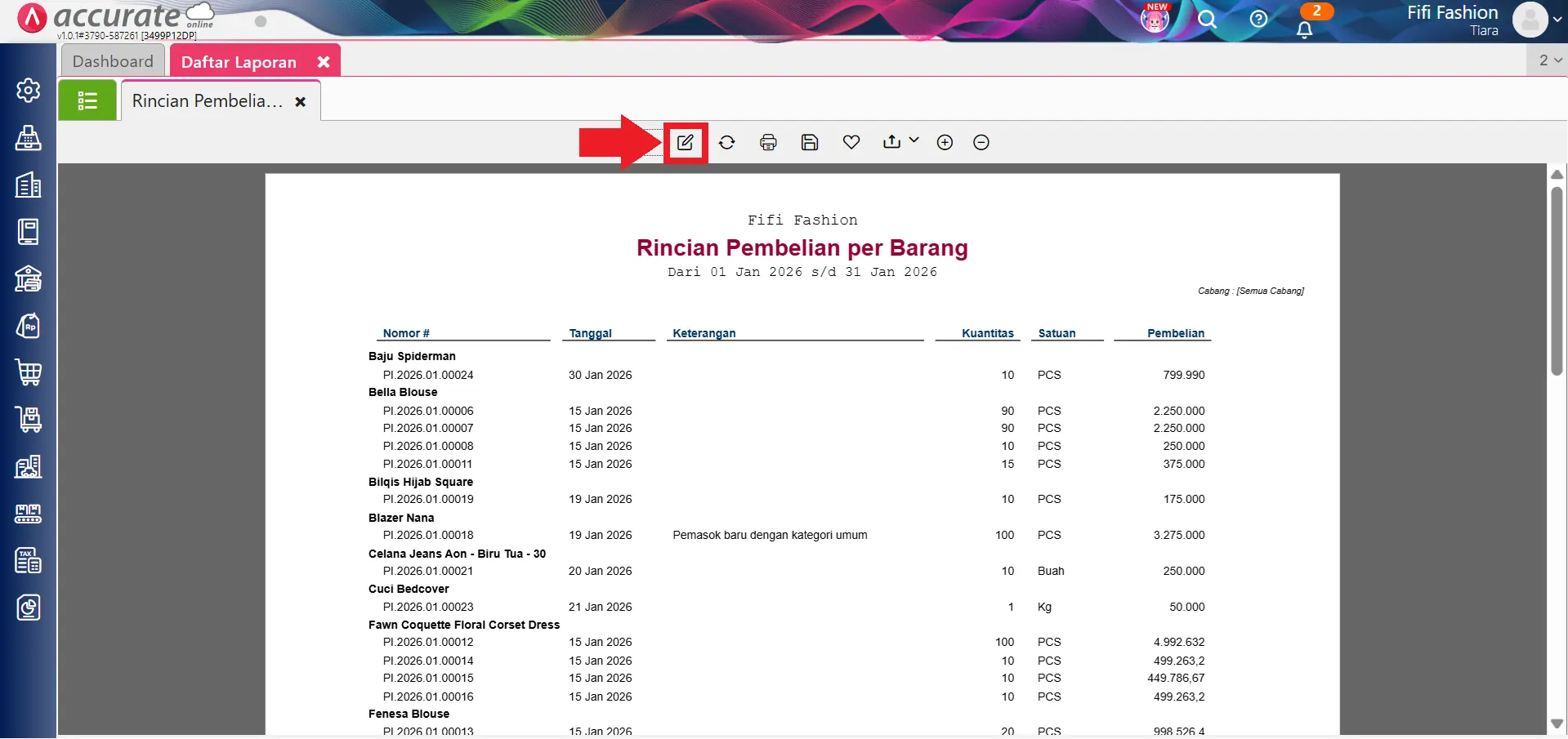Click note Pemasok baru dengan kategori umum

770,535
